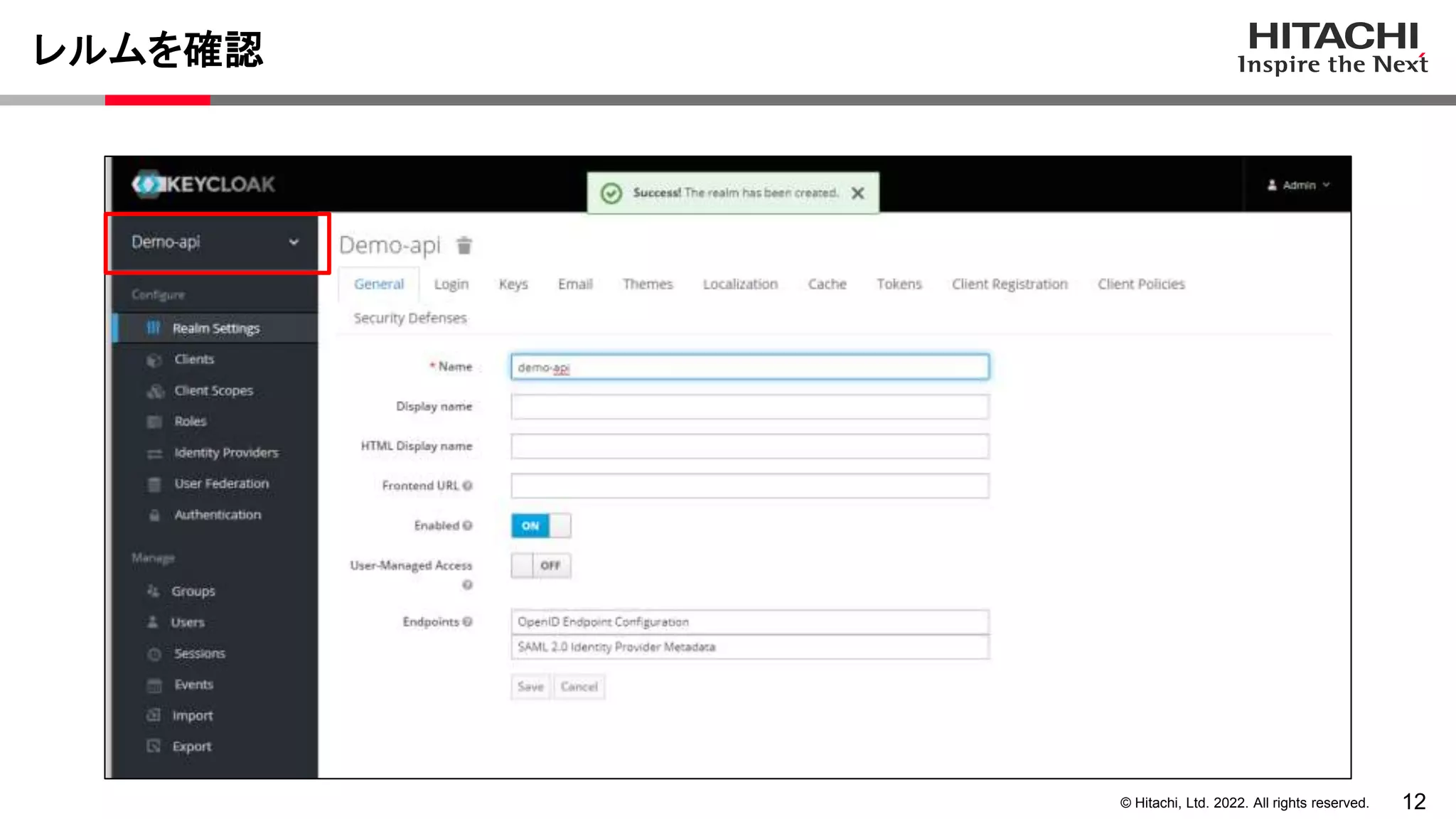Switch to the Security Defenses tab

coord(410,318)
